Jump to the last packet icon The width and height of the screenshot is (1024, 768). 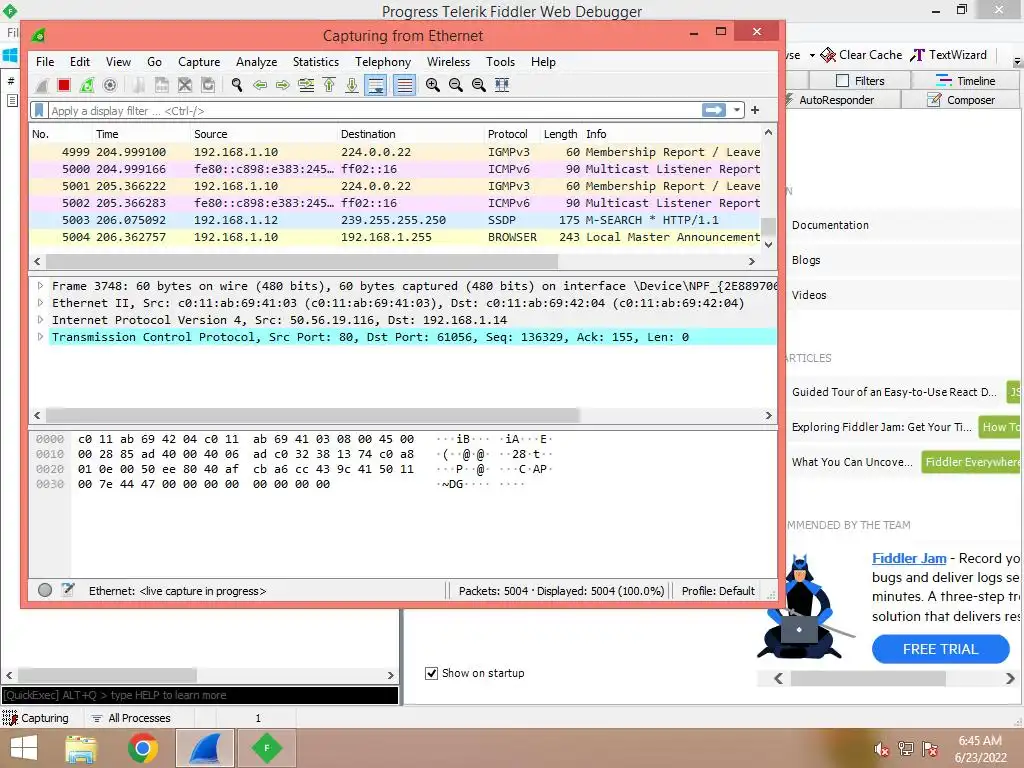click(352, 85)
